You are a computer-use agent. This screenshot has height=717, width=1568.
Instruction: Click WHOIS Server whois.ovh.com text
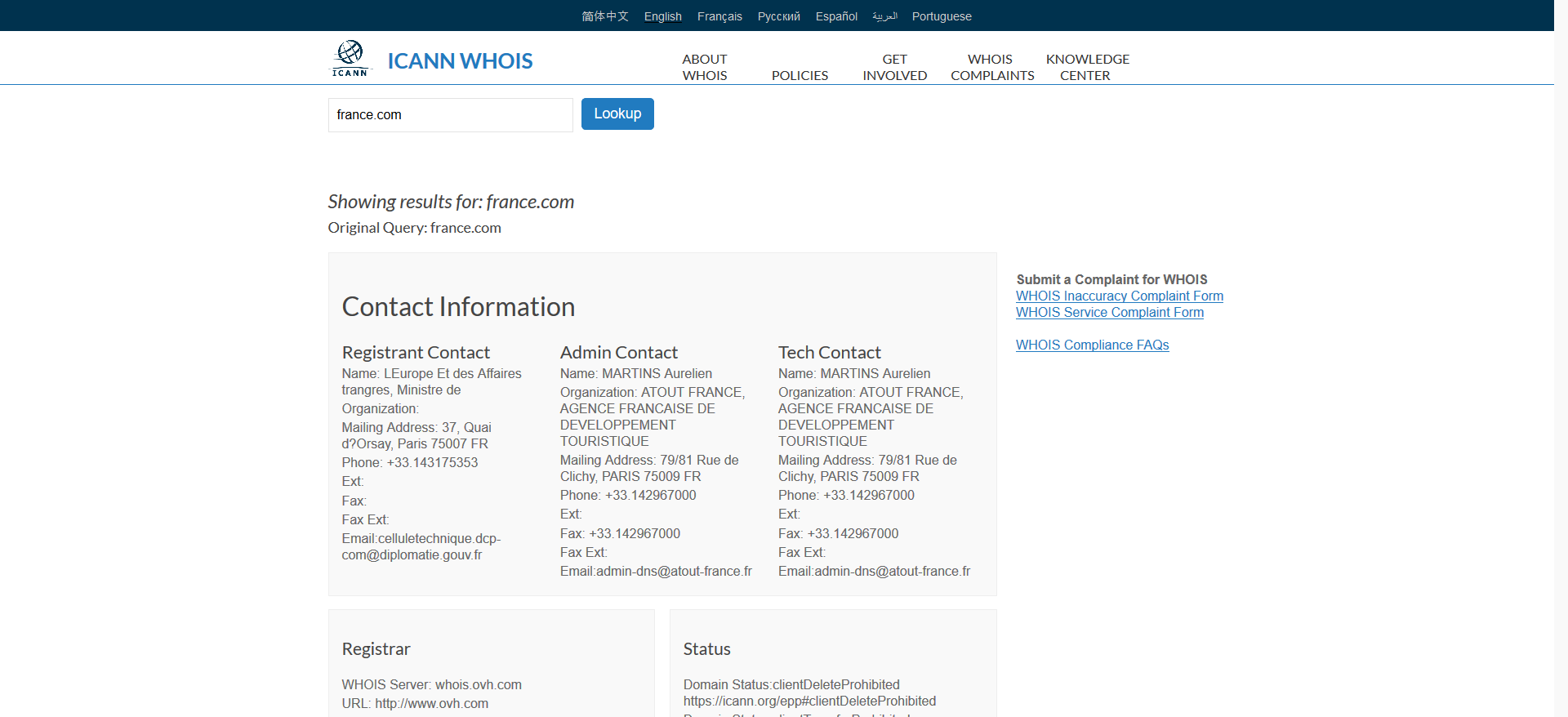tap(431, 685)
